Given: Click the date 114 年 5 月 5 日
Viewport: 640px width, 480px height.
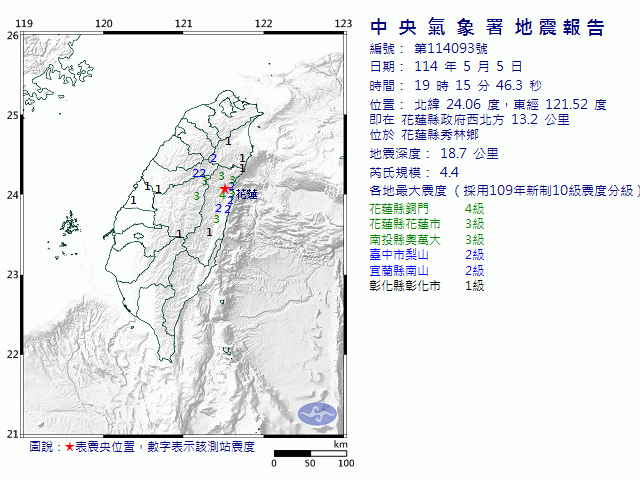Looking at the screenshot, I should click(468, 67).
